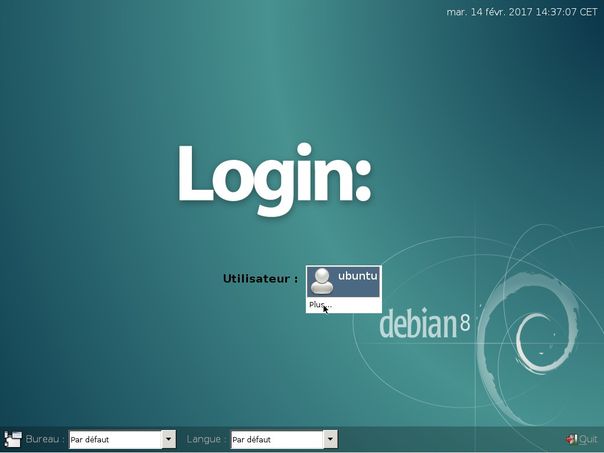Click the date and time display

coord(522,12)
